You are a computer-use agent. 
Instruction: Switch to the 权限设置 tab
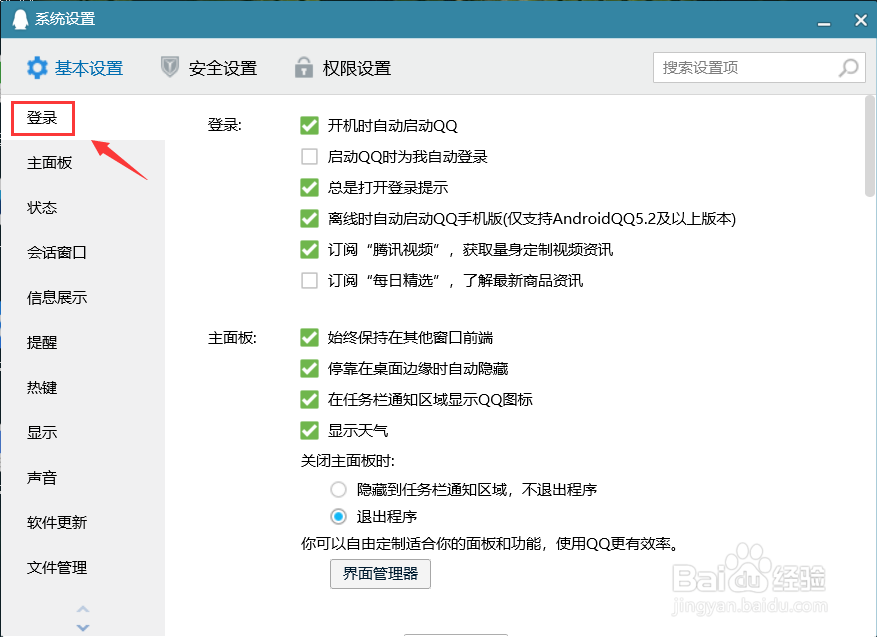point(342,68)
